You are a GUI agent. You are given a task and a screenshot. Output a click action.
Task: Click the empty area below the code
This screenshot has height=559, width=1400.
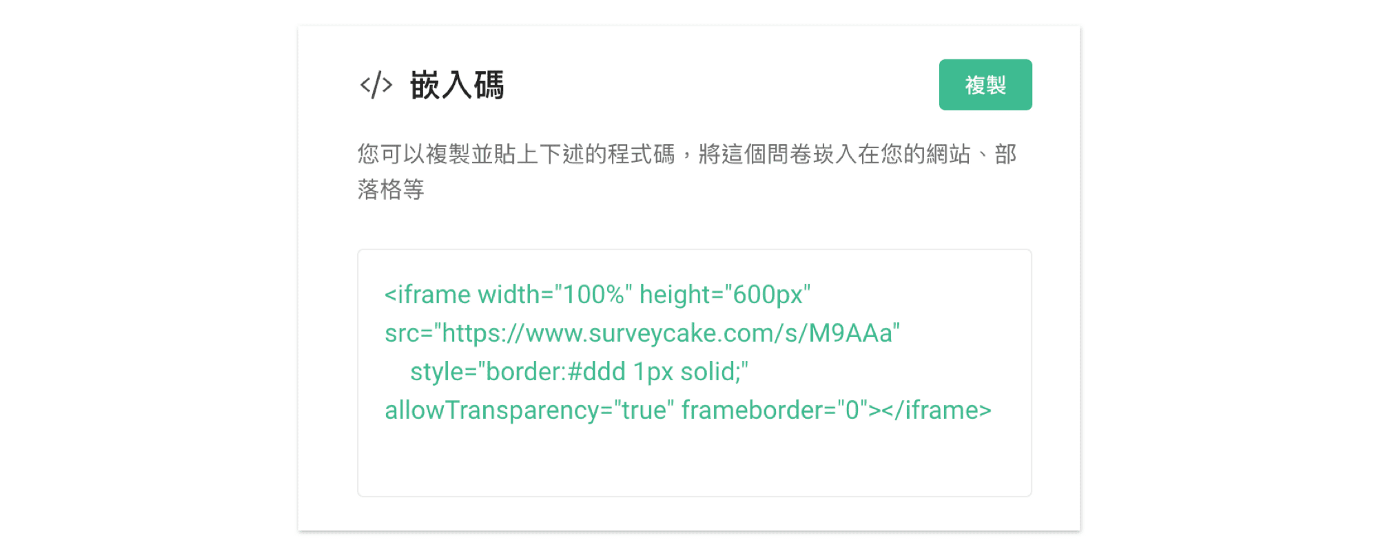[x=694, y=462]
